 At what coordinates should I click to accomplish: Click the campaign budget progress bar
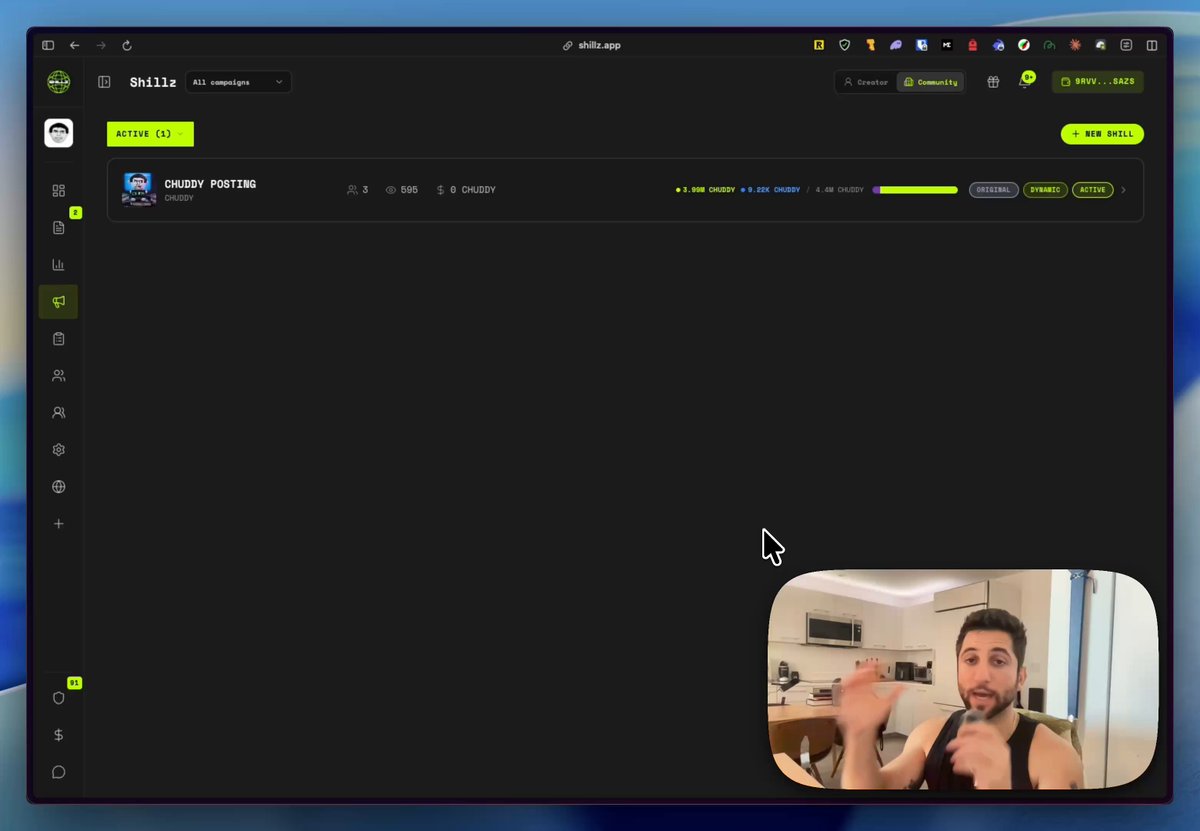(x=915, y=190)
